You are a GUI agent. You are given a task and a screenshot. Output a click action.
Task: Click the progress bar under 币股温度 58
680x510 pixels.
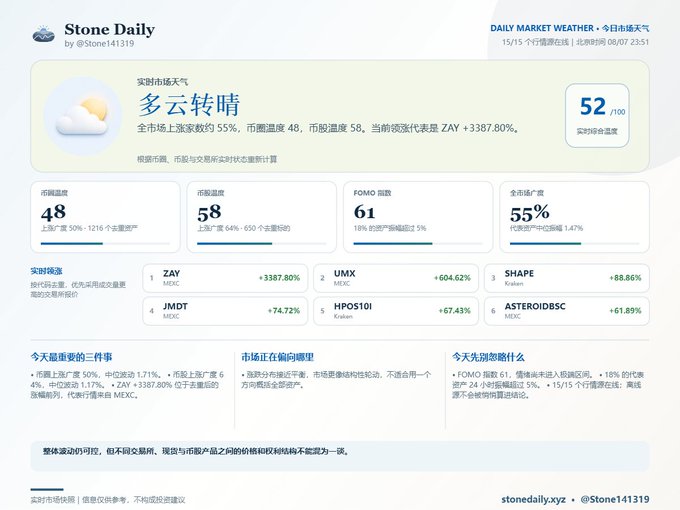pos(262,244)
